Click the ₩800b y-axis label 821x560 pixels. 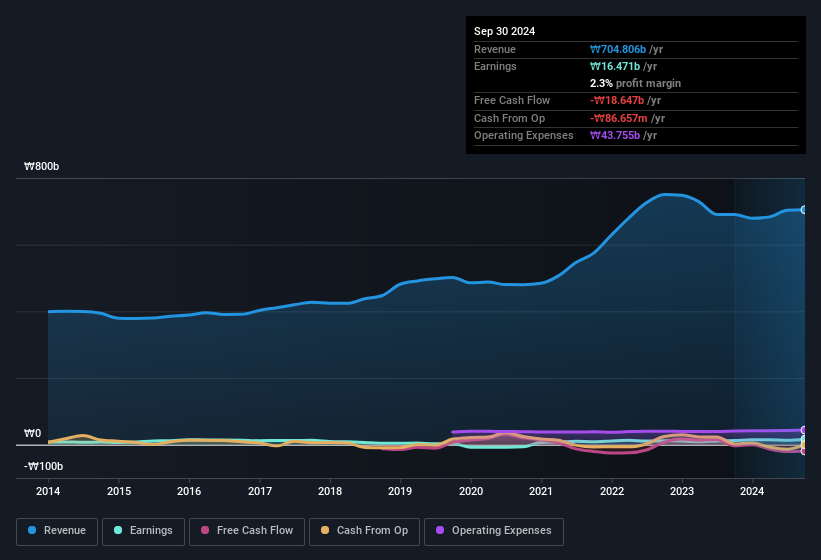[41, 166]
